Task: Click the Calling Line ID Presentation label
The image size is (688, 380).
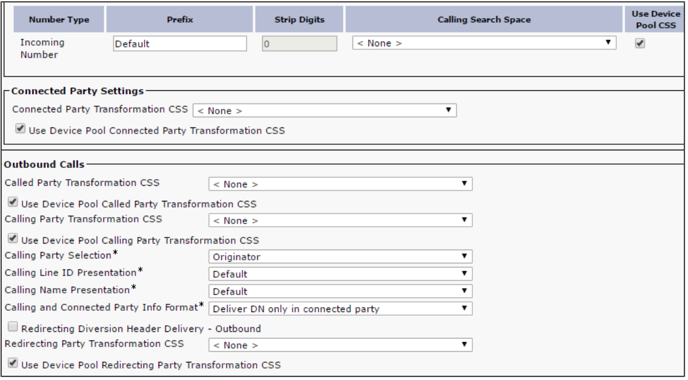Action: tap(70, 272)
